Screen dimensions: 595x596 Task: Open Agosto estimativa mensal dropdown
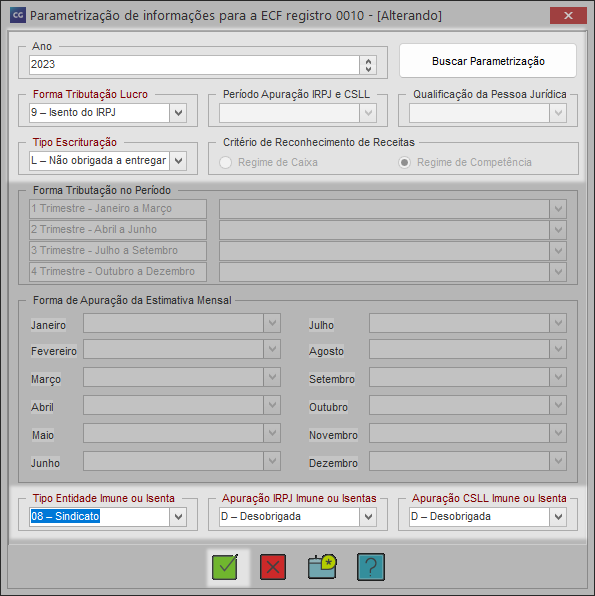(558, 349)
